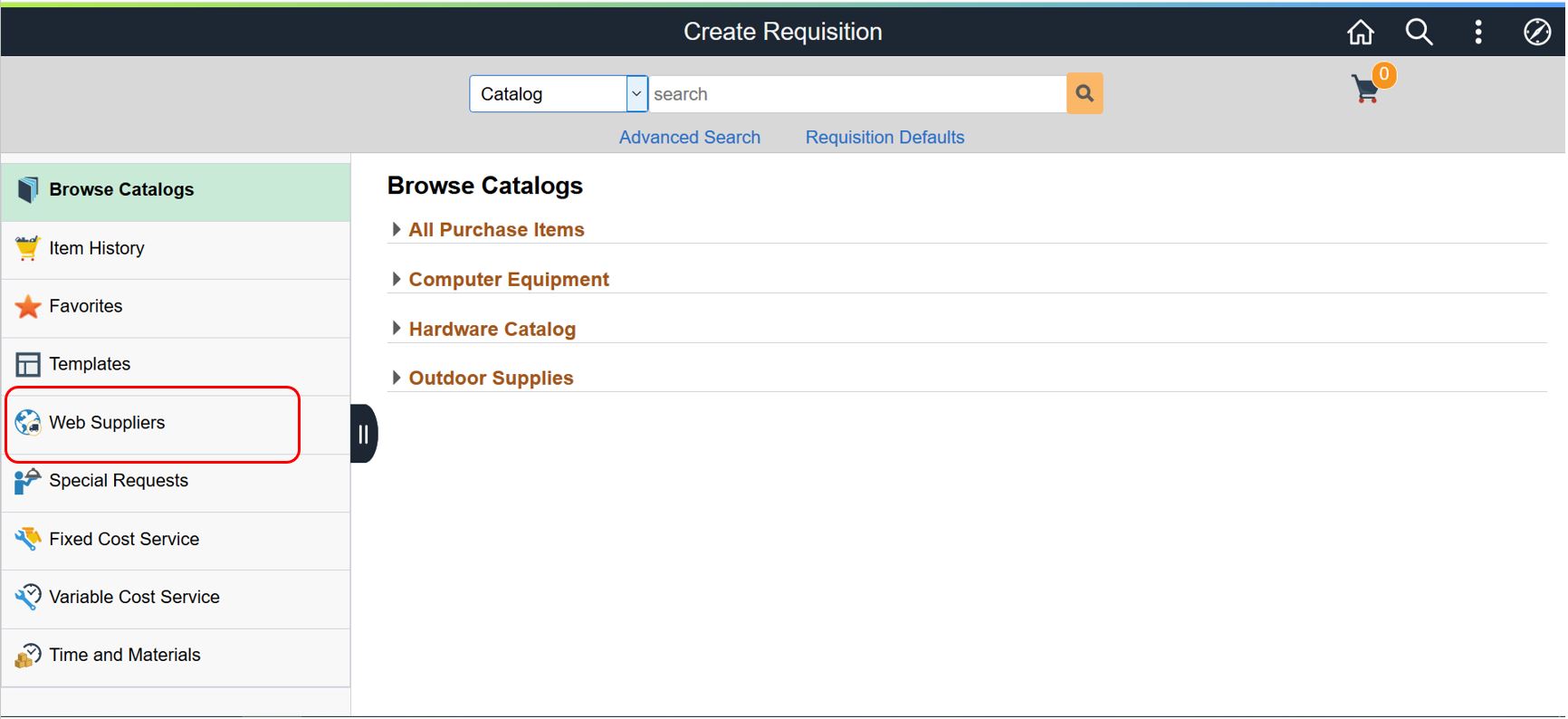Click into the catalog search field

856,94
